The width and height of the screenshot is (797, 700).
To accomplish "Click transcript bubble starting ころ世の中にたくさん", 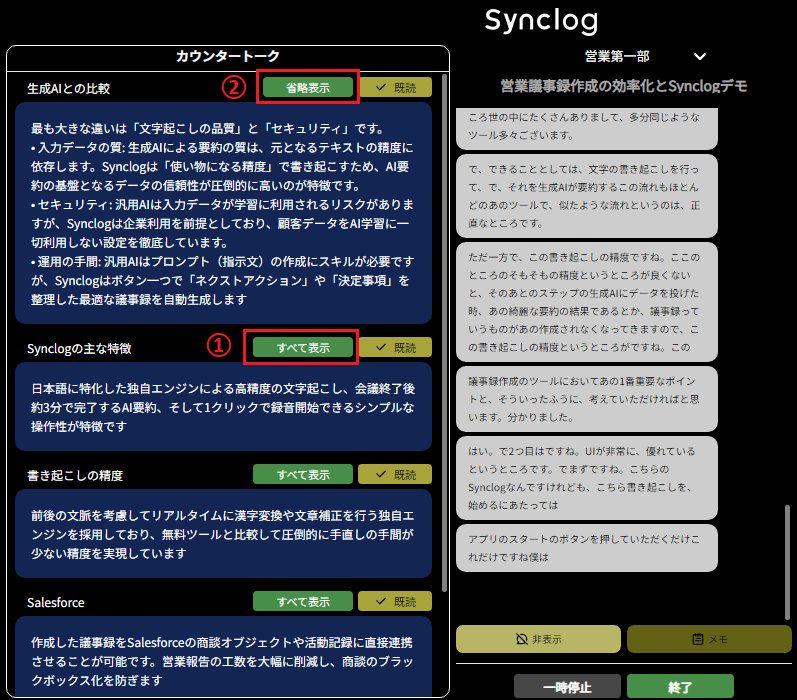I will [587, 128].
